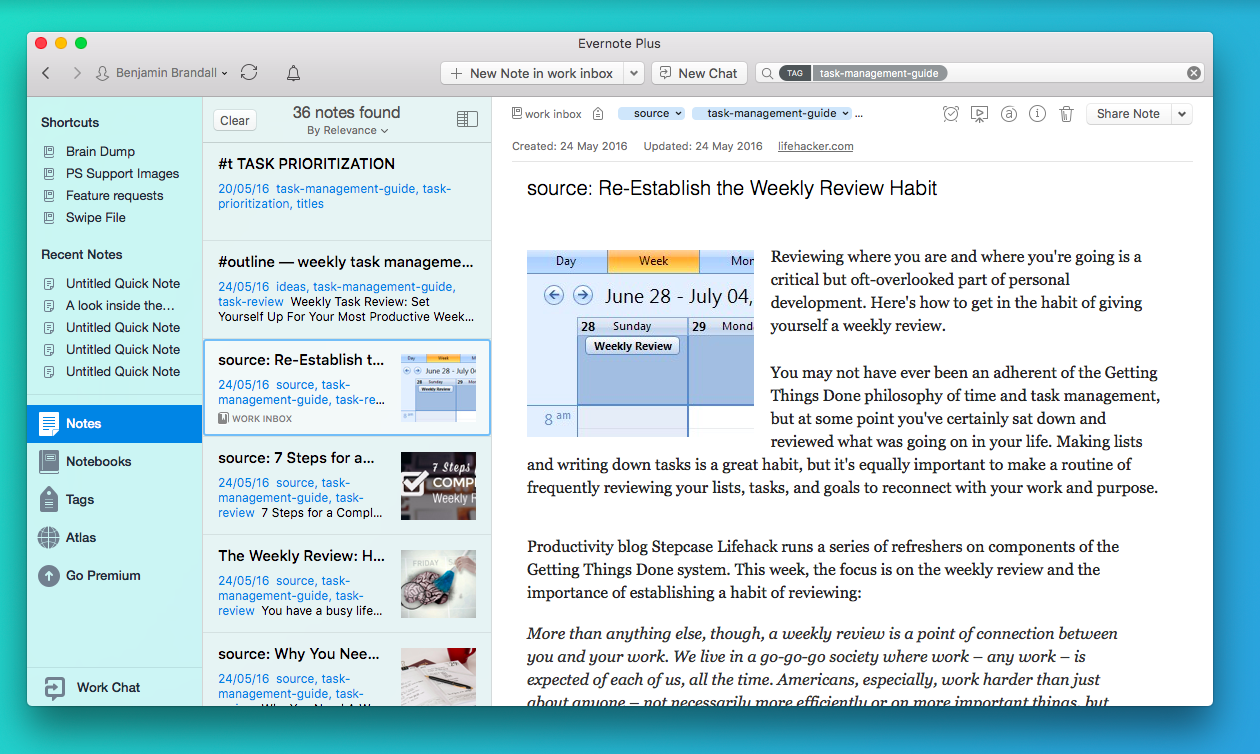
Task: Click Go Premium in sidebar
Action: pos(114,576)
